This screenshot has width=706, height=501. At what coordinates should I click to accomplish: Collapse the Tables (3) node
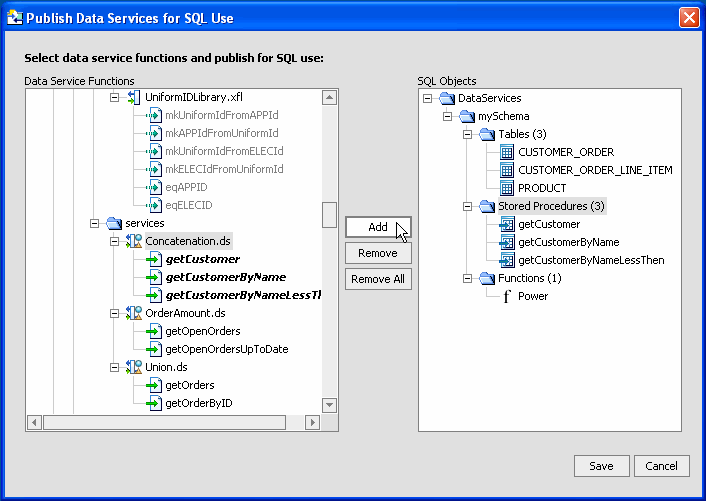[467, 134]
